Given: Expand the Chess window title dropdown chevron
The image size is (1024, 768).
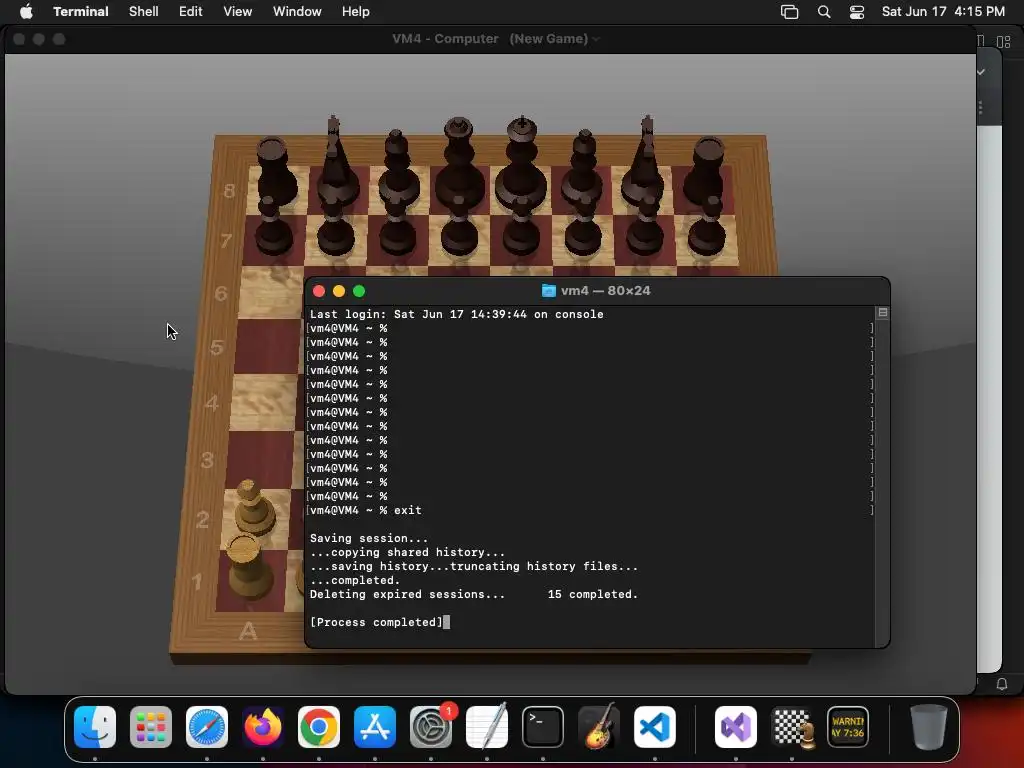Looking at the screenshot, I should (x=596, y=39).
